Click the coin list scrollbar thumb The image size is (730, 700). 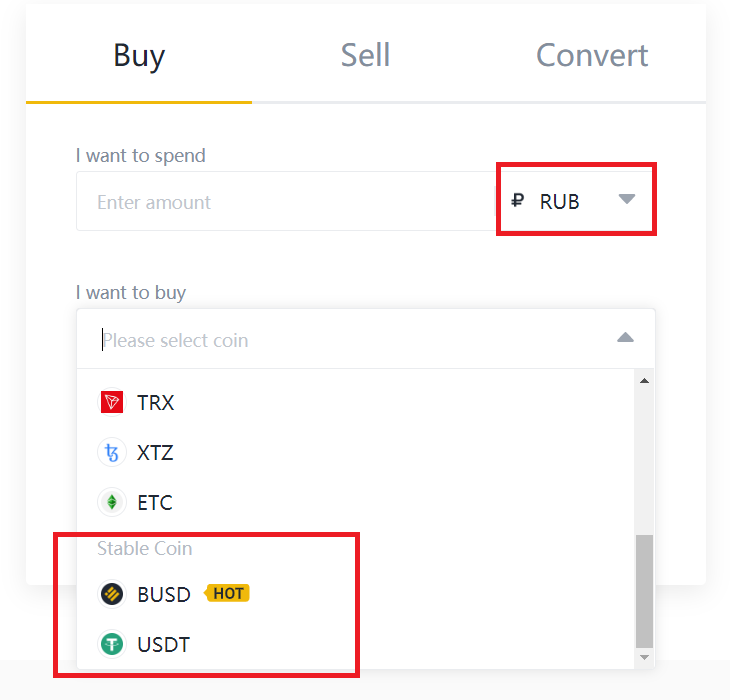click(x=644, y=591)
